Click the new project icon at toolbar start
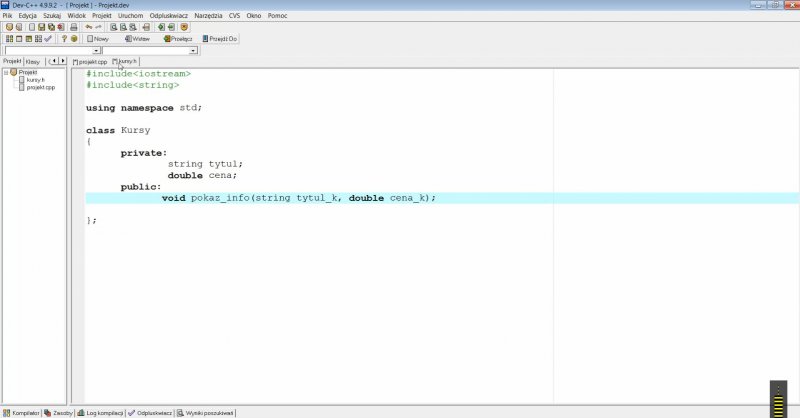 coord(8,27)
